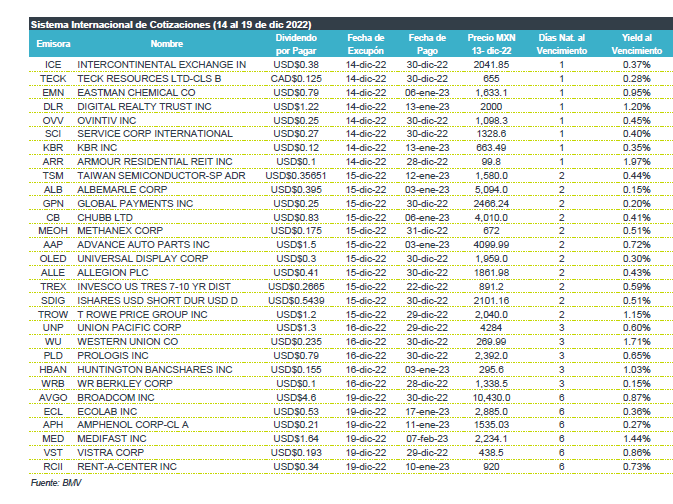Viewport: 673px width, 504px height.
Task: Click the 'USD$4.6' dividend for Broadcom
Action: (x=296, y=398)
